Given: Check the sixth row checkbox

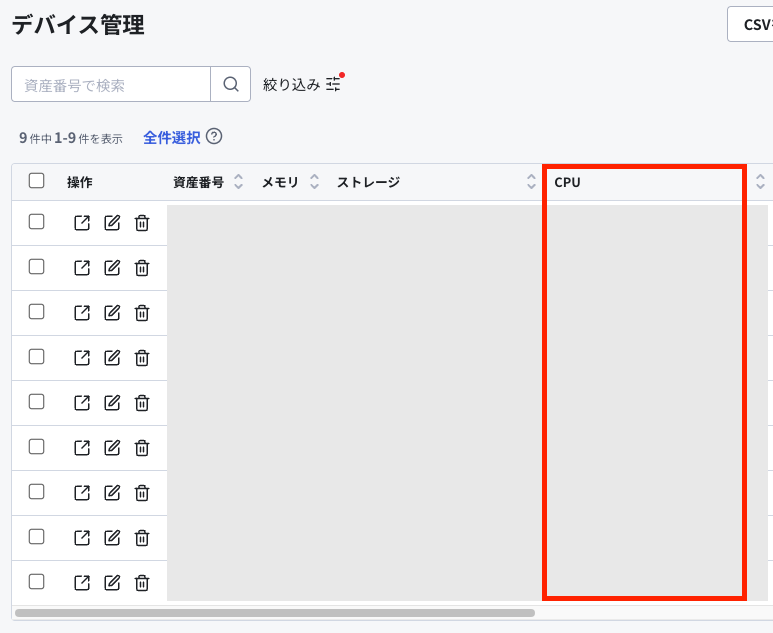Looking at the screenshot, I should tap(36, 447).
